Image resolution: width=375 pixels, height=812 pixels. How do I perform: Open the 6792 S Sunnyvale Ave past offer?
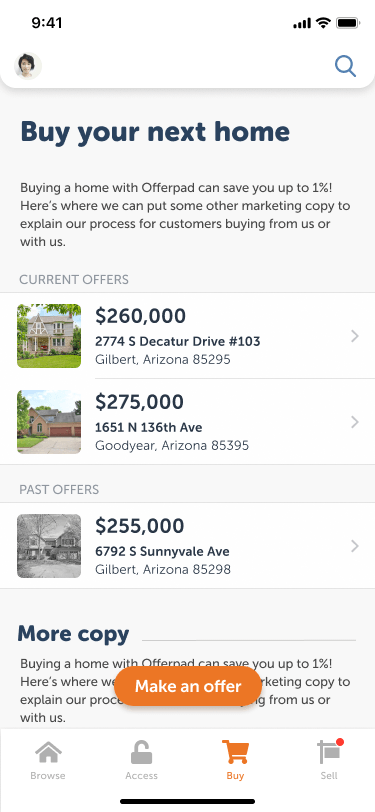pos(188,546)
